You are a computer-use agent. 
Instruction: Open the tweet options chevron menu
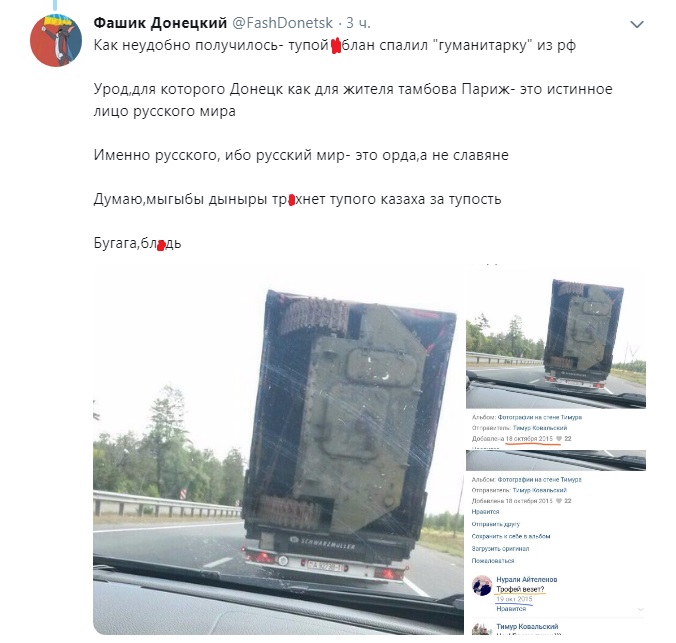click(x=637, y=24)
